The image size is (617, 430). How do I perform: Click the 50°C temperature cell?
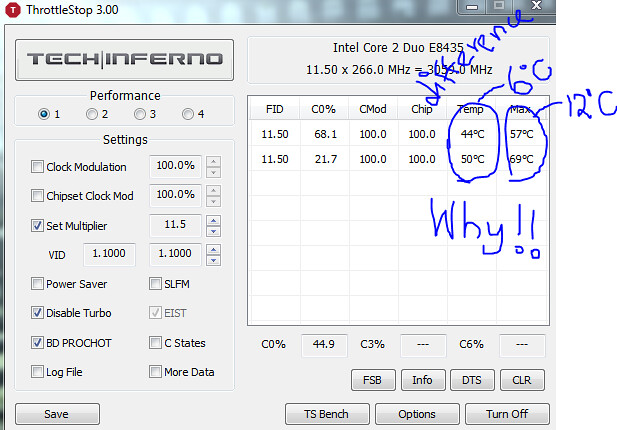click(x=473, y=159)
